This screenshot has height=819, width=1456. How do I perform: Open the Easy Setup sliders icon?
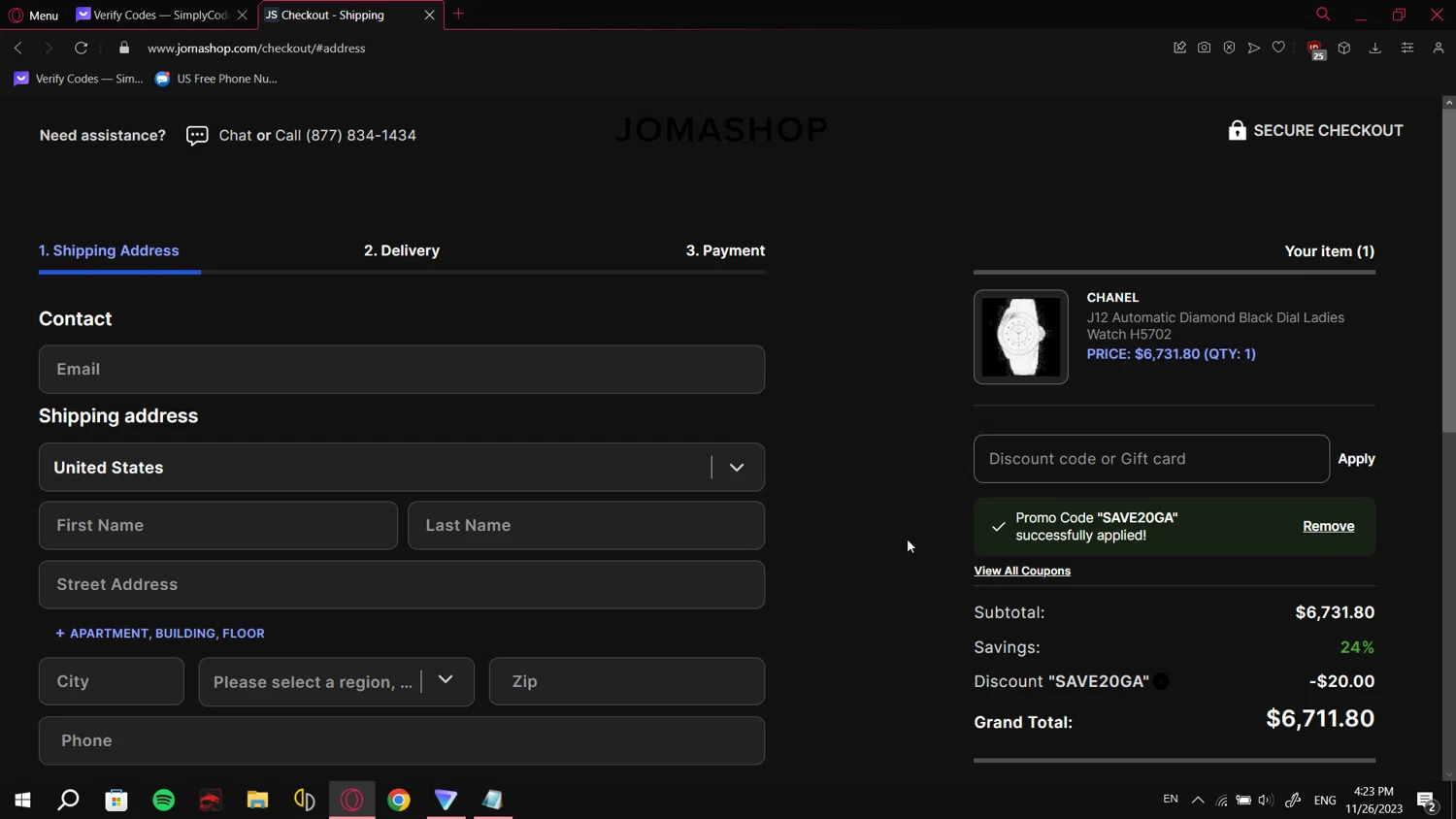tap(1407, 48)
